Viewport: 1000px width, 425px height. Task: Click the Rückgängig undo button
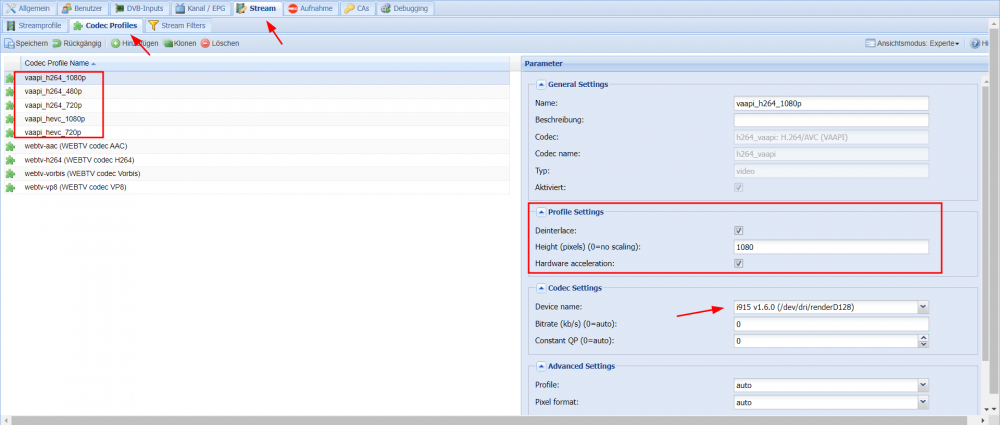(77, 43)
